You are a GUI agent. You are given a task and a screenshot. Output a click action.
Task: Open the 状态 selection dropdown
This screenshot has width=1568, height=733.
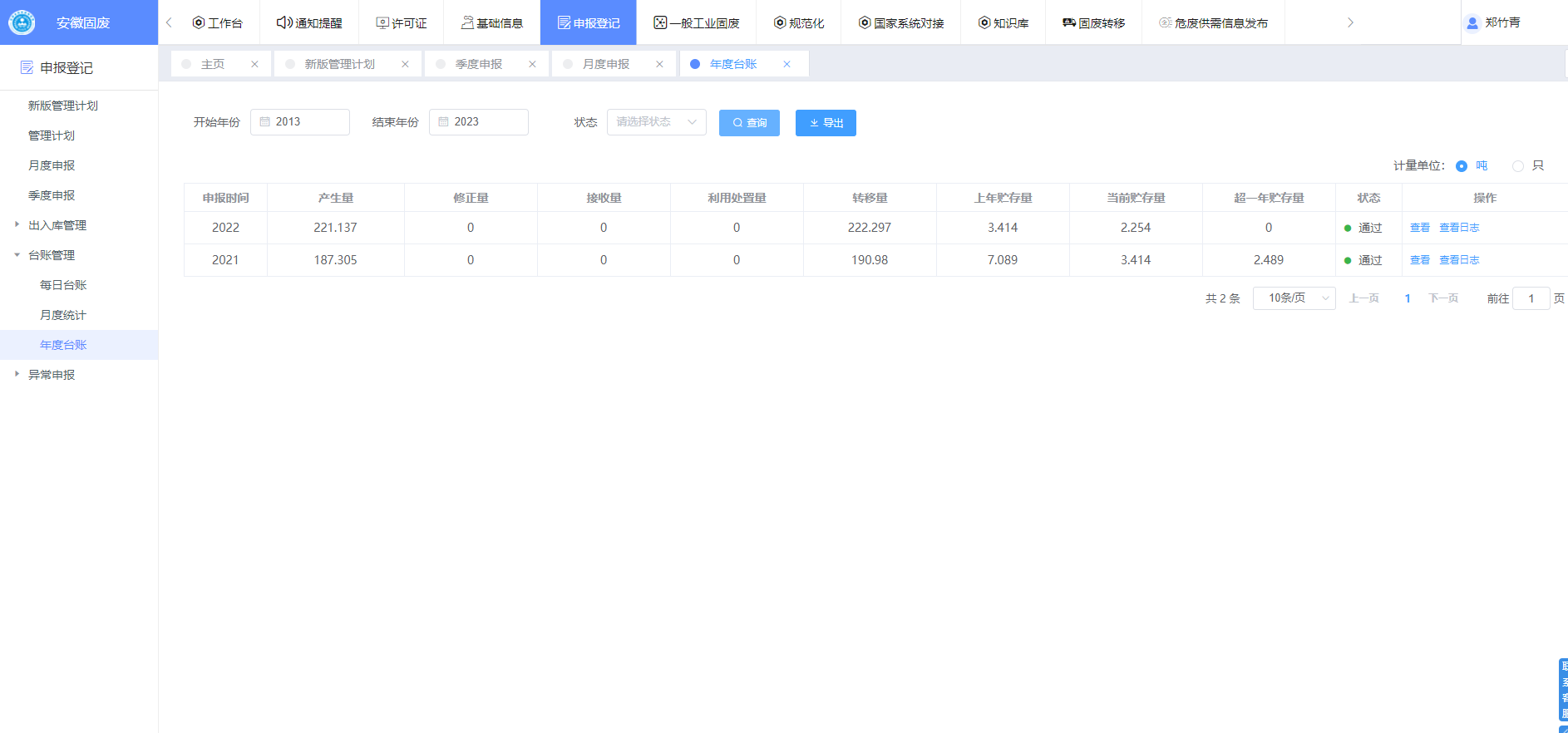[x=656, y=122]
